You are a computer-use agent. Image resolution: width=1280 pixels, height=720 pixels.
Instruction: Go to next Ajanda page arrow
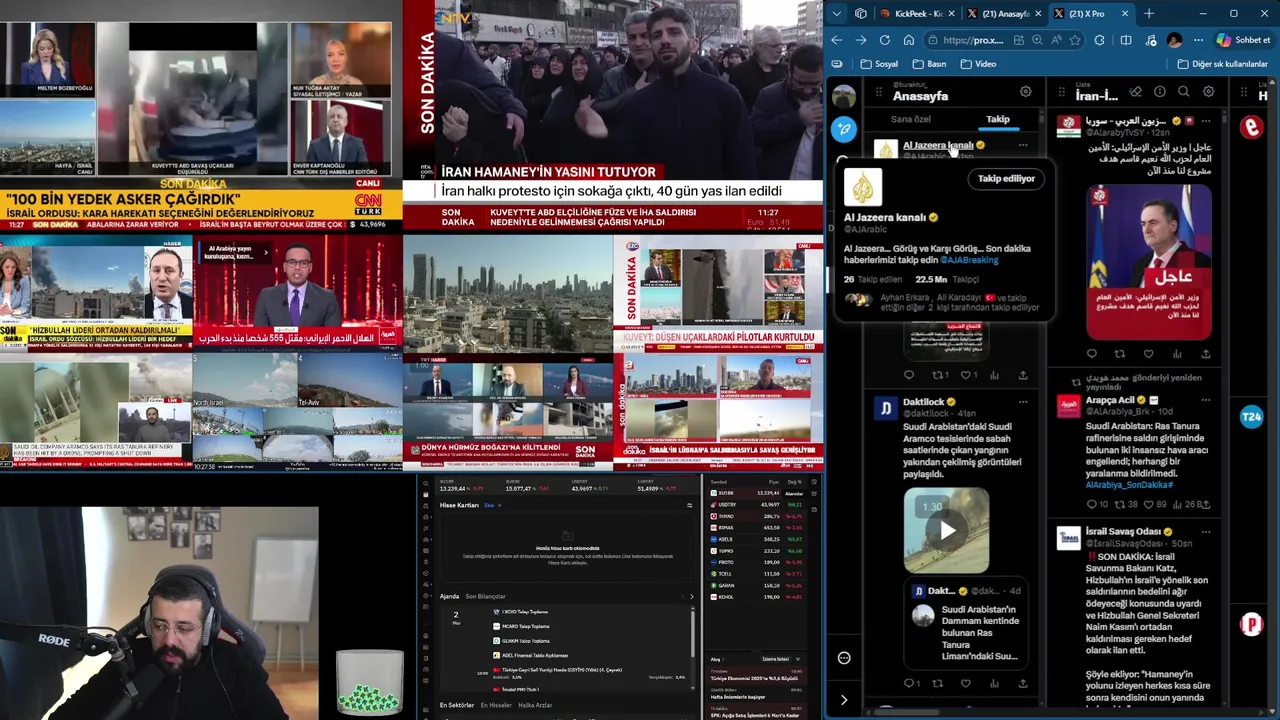click(691, 596)
